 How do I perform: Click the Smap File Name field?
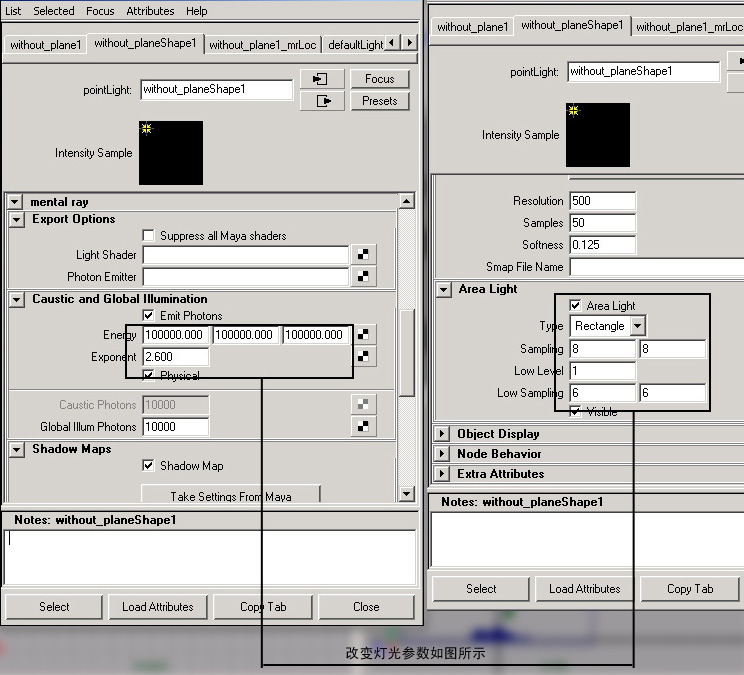tap(657, 267)
